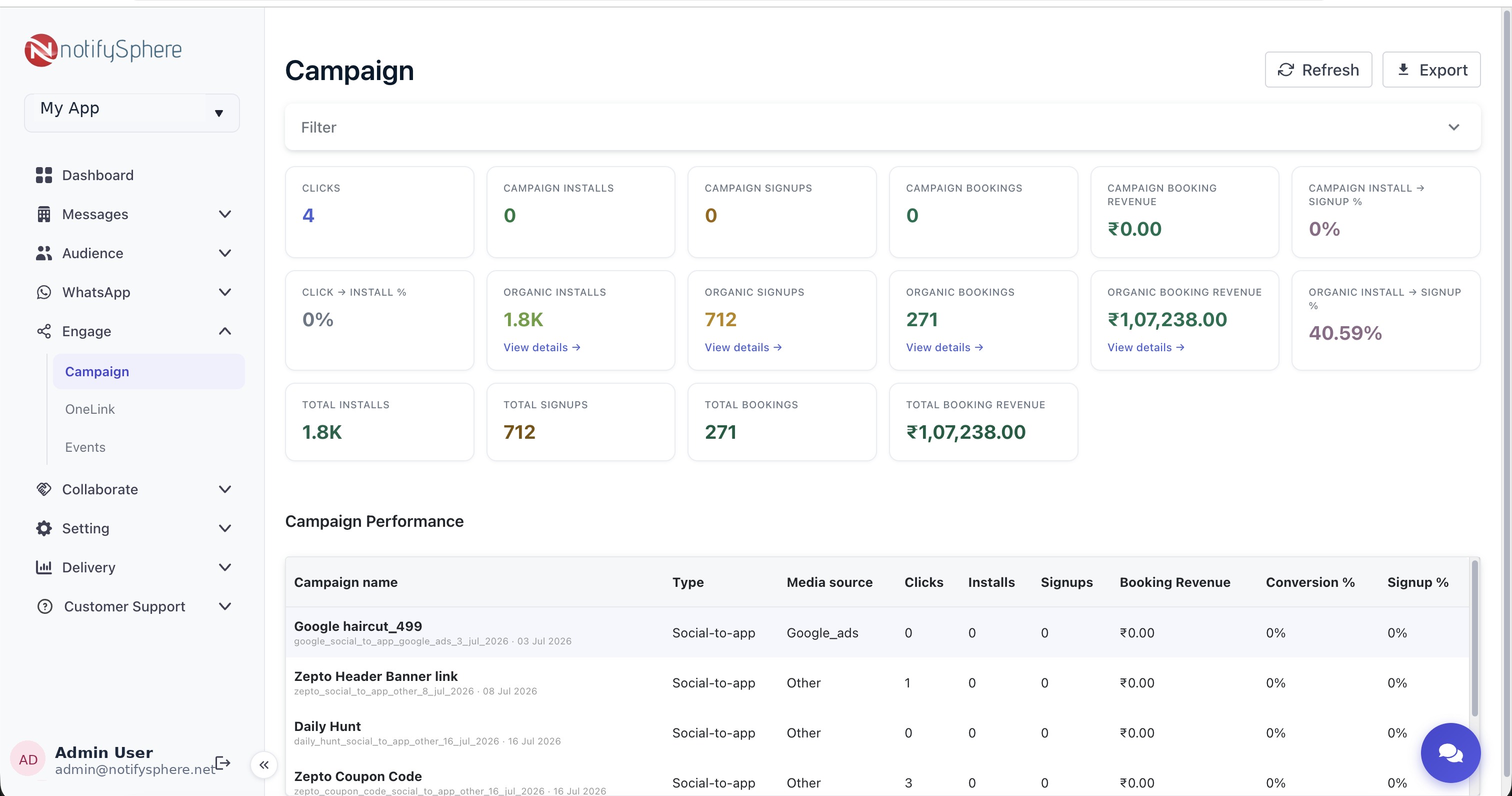1512x796 pixels.
Task: View details for Organic Bookings
Action: 944,347
